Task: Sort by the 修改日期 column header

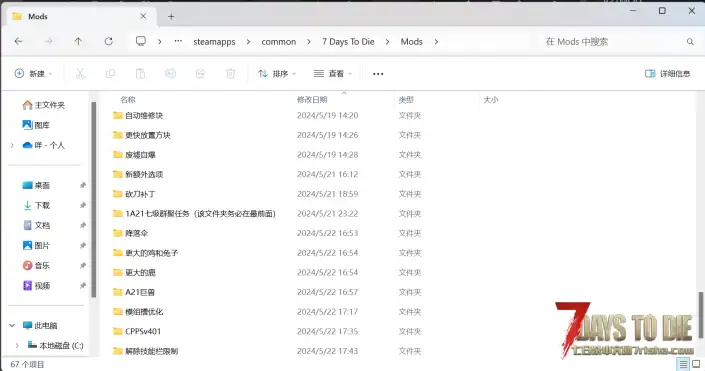Action: point(312,99)
